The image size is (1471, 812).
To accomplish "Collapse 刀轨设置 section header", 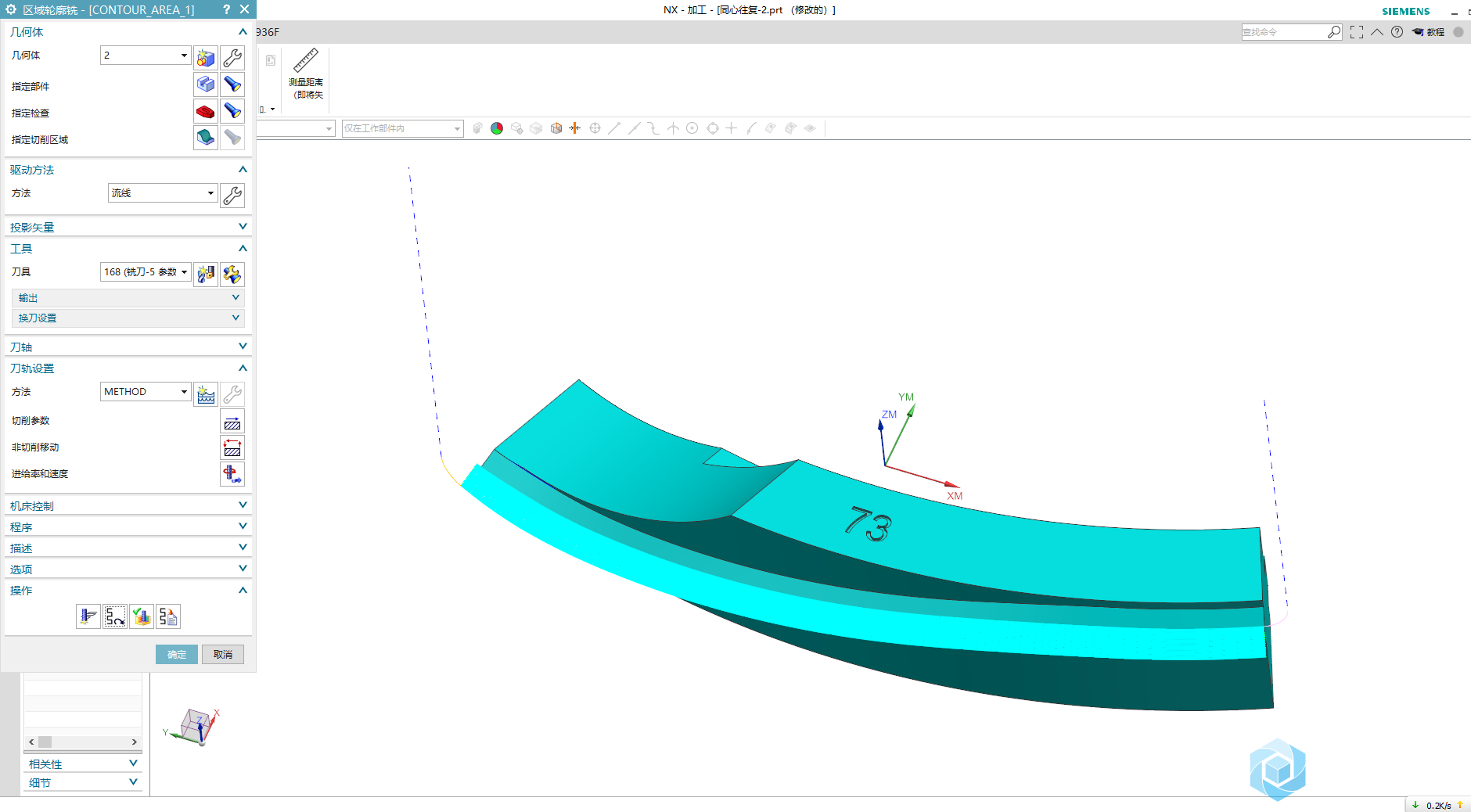I will pyautogui.click(x=128, y=368).
